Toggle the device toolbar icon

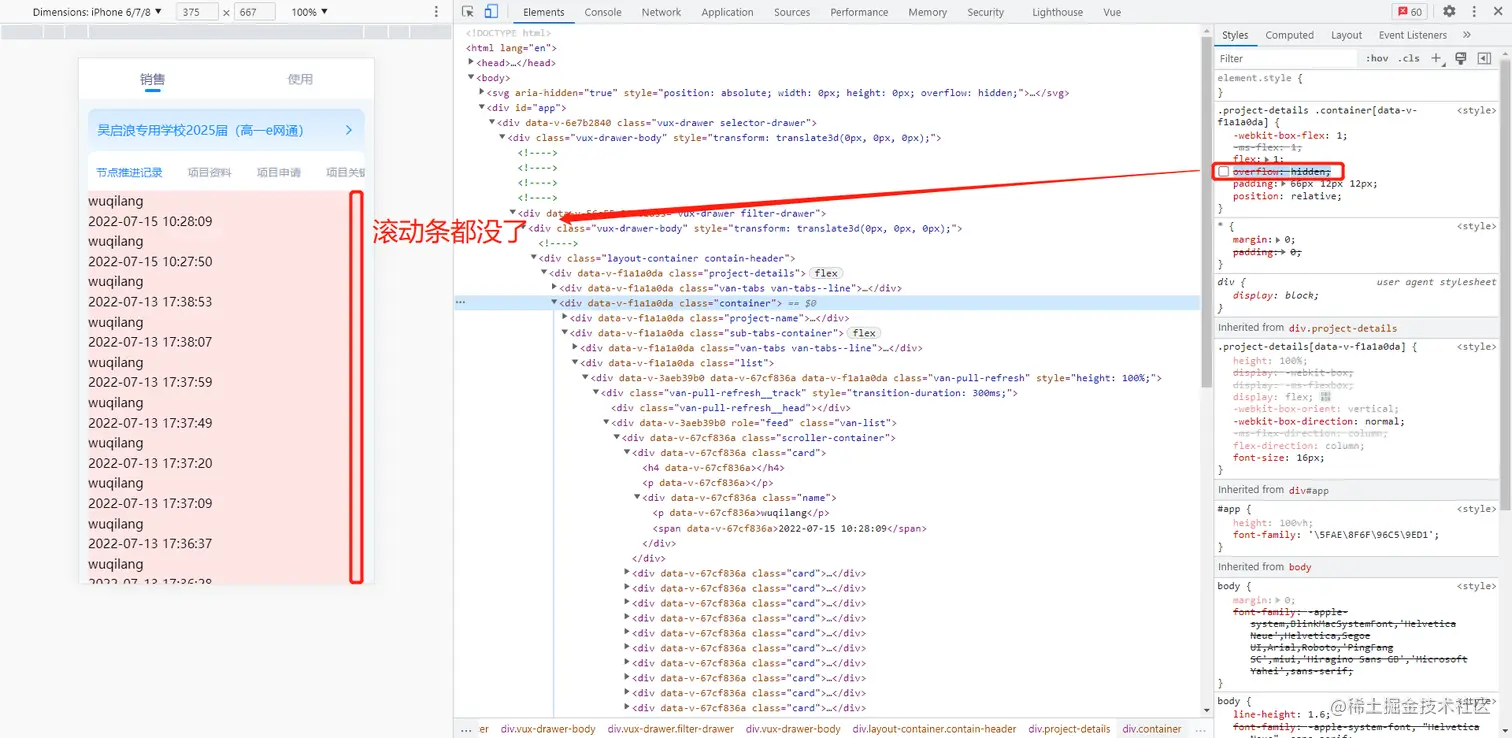491,12
